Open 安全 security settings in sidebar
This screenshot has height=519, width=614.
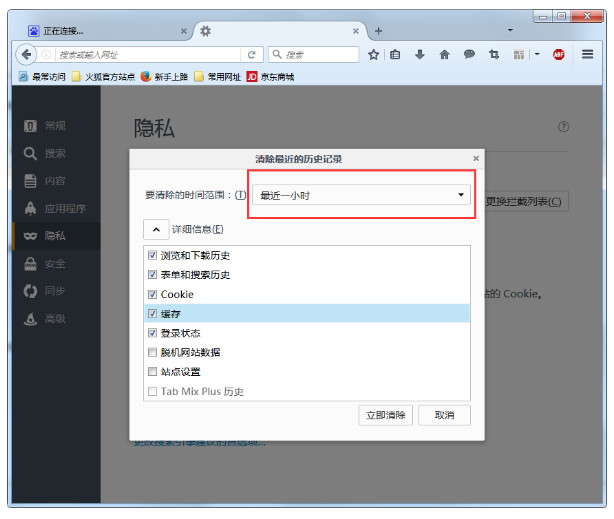click(x=56, y=264)
